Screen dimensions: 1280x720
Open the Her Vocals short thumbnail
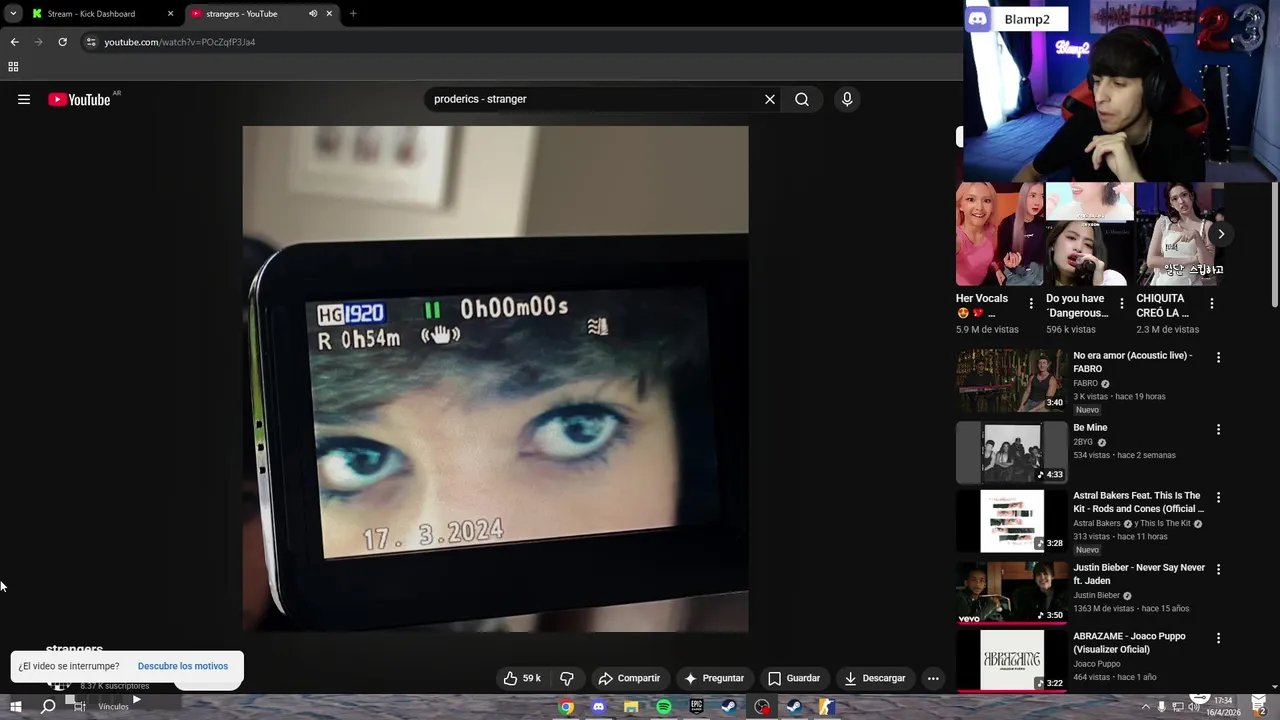[x=999, y=234]
